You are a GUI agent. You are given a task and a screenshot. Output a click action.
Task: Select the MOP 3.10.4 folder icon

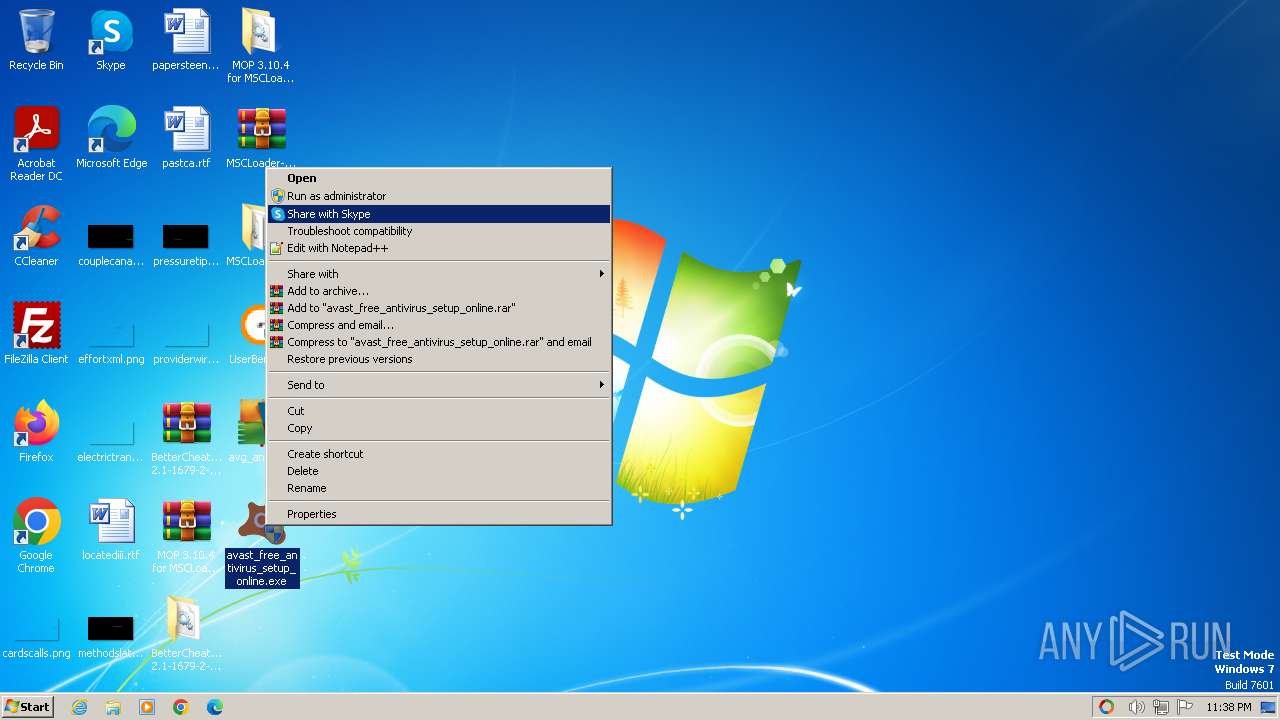[x=261, y=46]
